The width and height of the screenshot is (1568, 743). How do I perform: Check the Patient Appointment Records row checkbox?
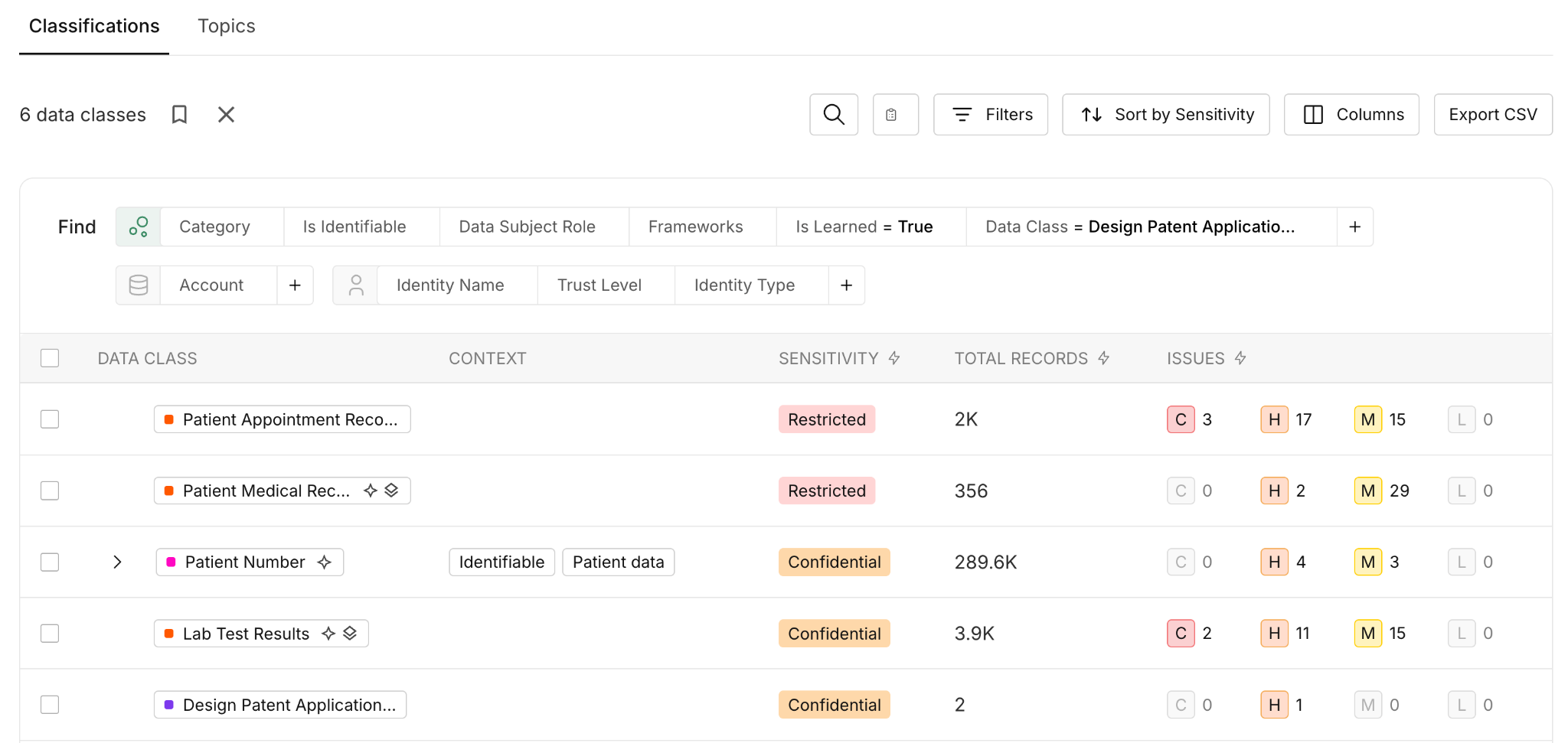point(50,419)
